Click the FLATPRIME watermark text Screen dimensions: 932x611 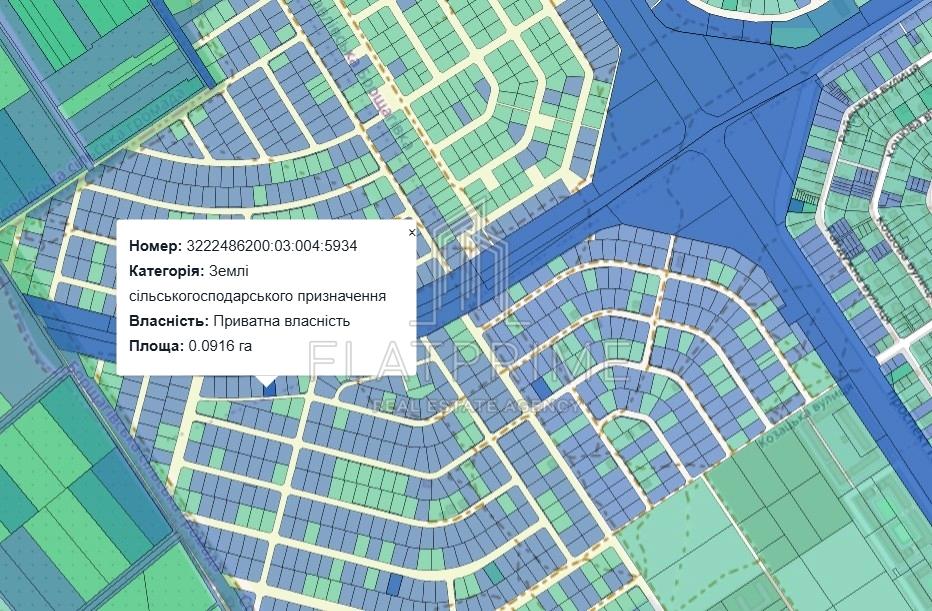coord(470,362)
